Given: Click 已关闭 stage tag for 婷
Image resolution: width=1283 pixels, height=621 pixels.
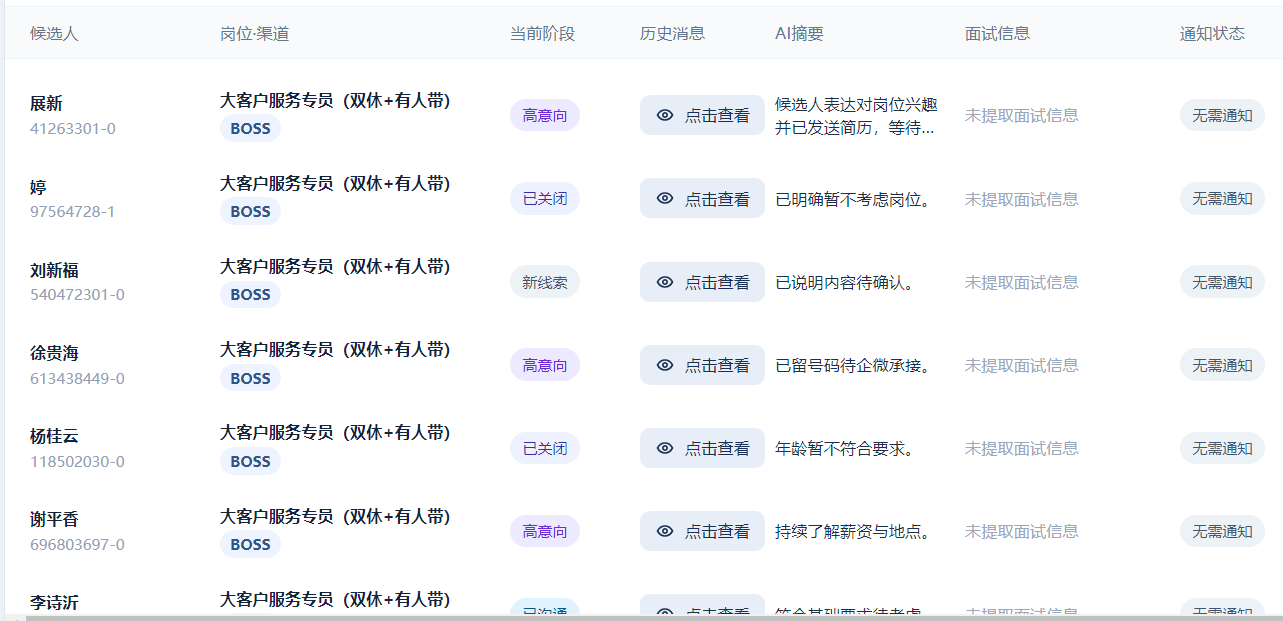Looking at the screenshot, I should (545, 198).
